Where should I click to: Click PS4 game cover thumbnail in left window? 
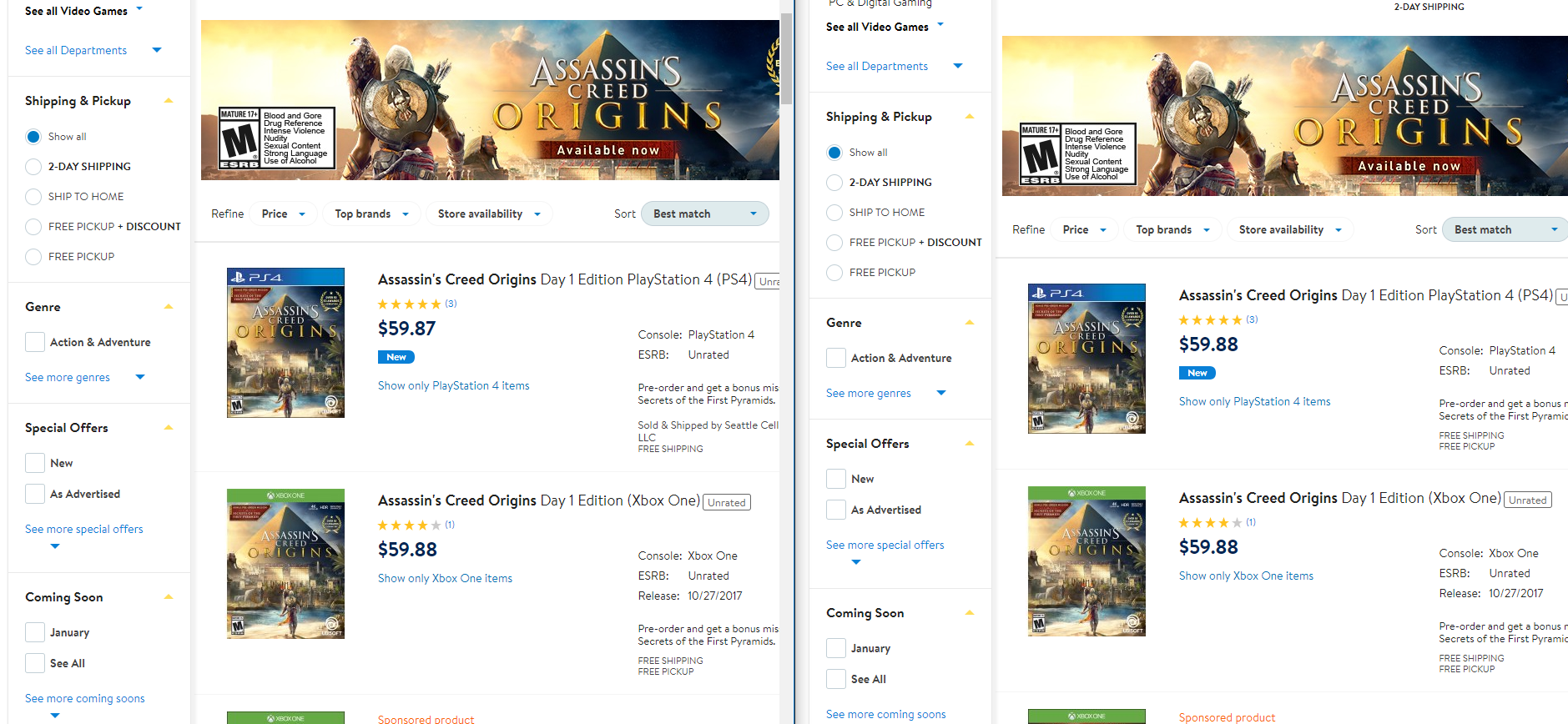285,343
